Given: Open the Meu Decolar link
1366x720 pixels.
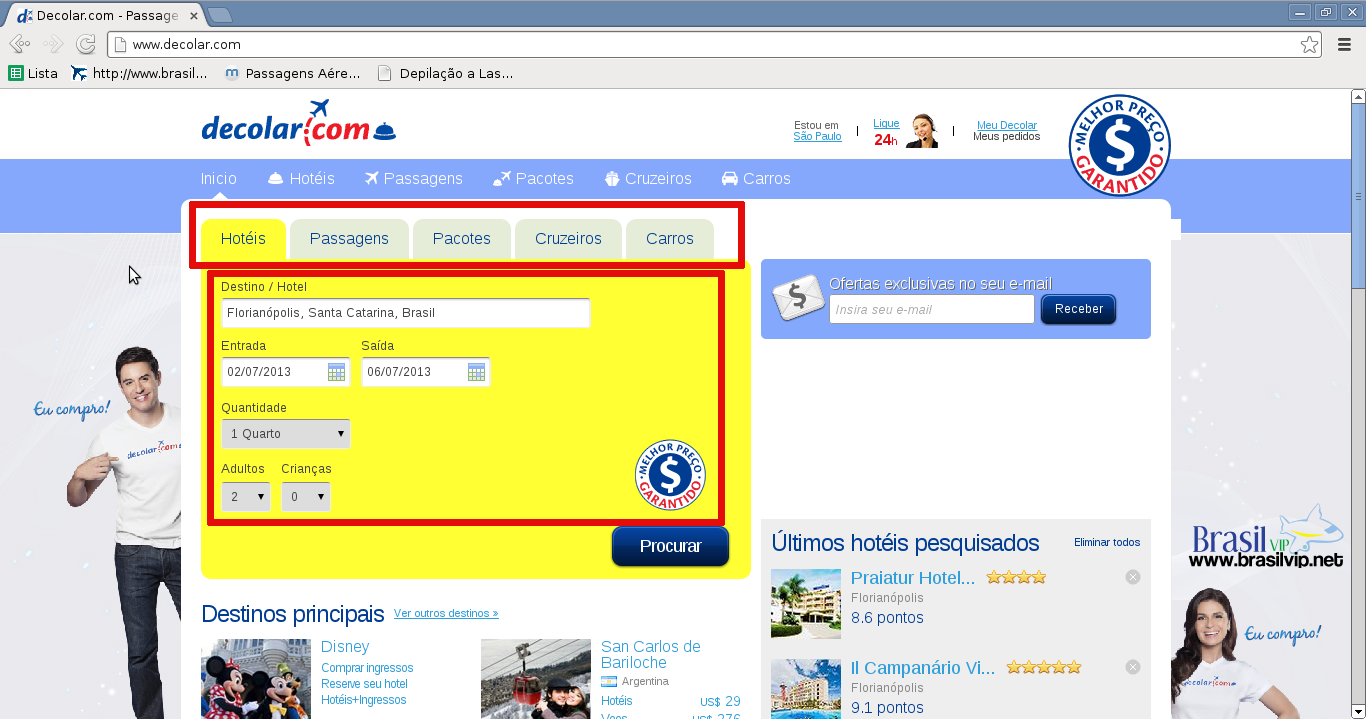Looking at the screenshot, I should pyautogui.click(x=1007, y=125).
